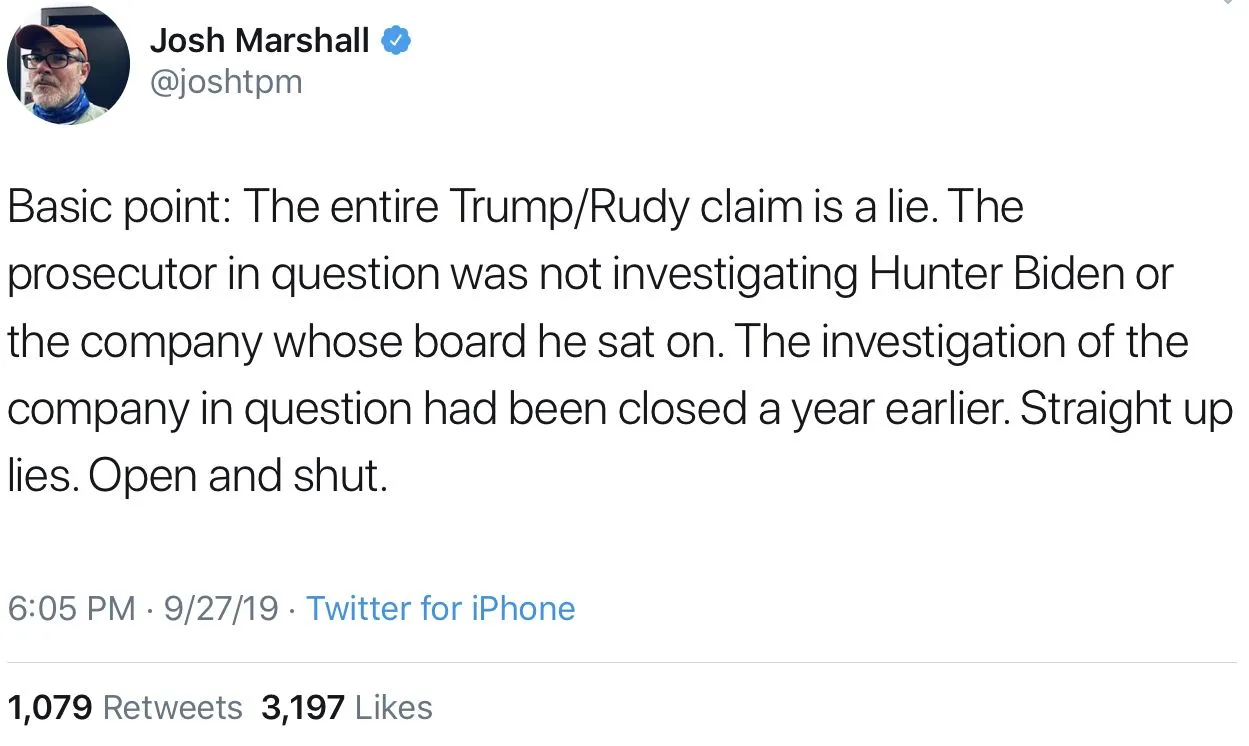Click the words "Trump/Rudy" in the tweet
Image resolution: width=1249 pixels, height=746 pixels.
tap(568, 208)
